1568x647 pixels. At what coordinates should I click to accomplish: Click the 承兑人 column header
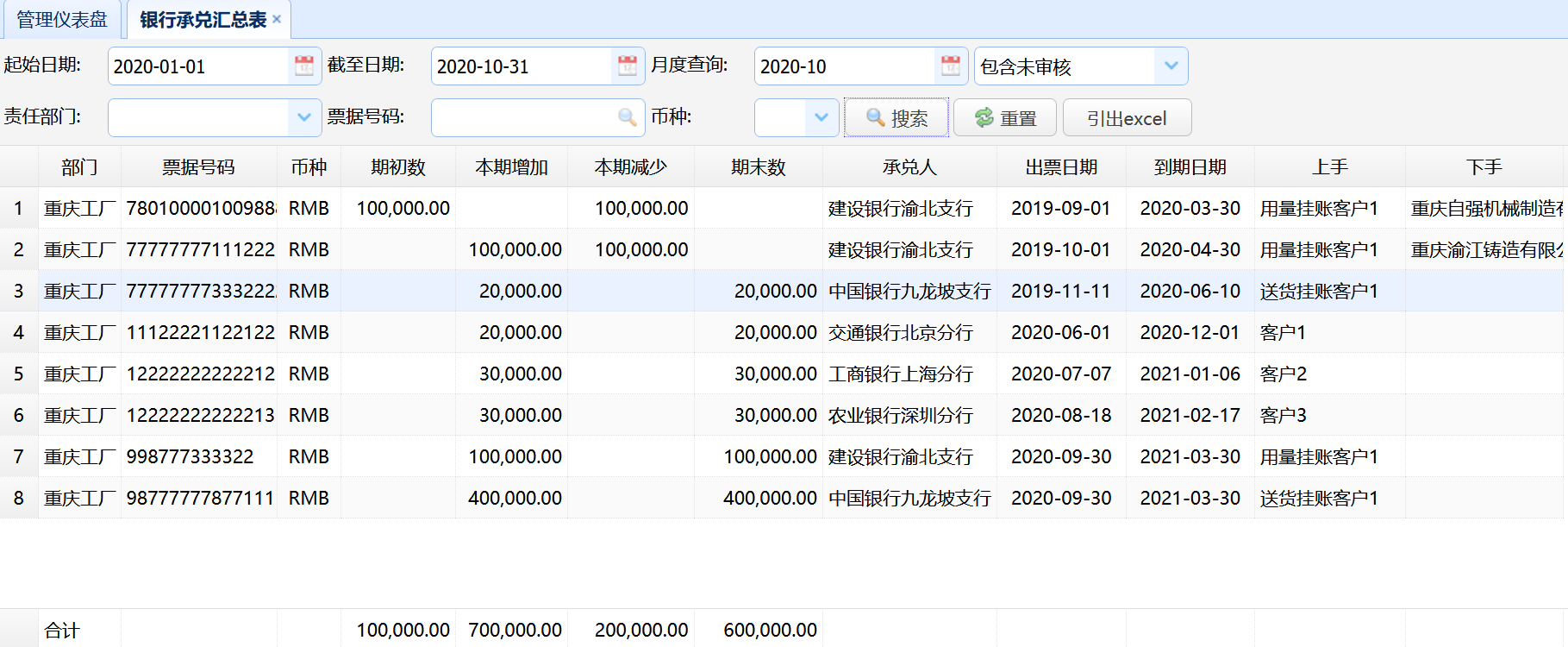pos(909,167)
